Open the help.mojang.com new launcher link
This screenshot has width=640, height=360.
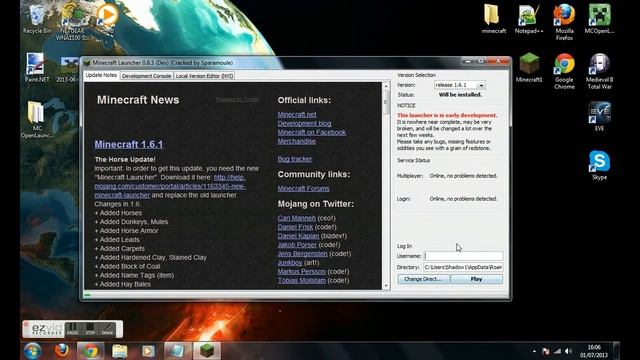pos(170,186)
